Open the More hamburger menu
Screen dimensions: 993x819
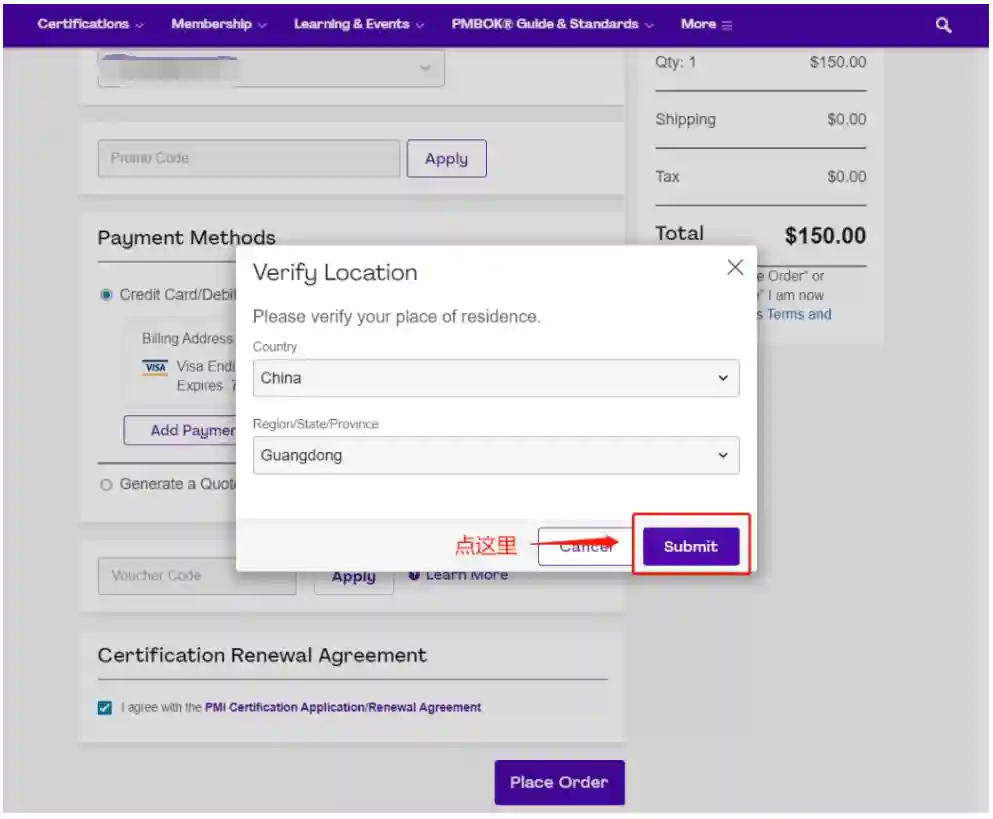[706, 24]
